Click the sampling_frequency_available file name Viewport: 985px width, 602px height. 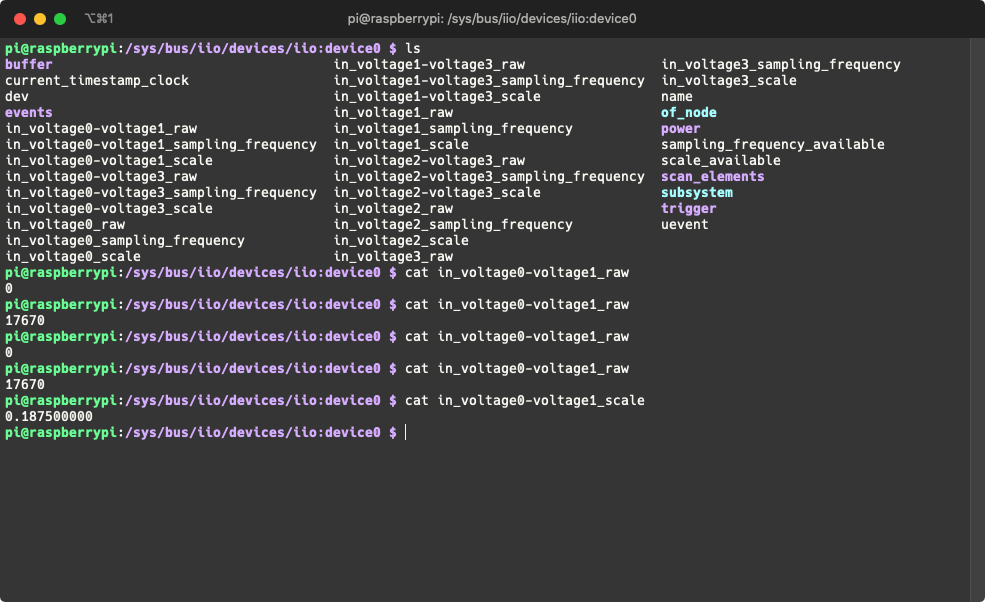tap(773, 145)
